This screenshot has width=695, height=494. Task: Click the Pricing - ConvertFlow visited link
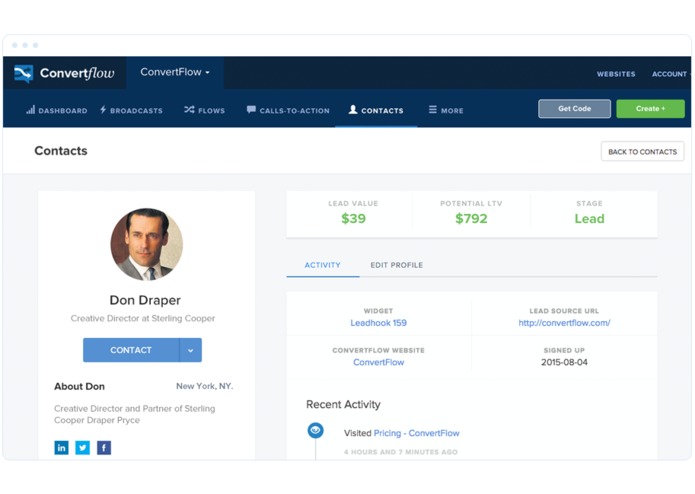[417, 433]
